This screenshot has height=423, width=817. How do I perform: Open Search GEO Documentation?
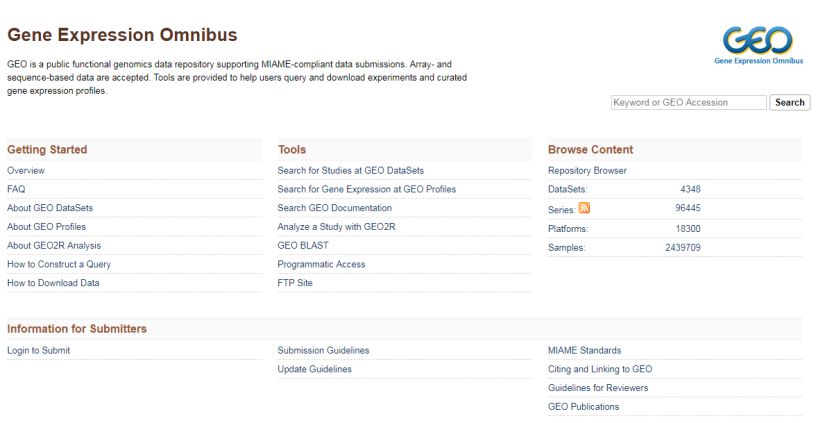coord(335,208)
